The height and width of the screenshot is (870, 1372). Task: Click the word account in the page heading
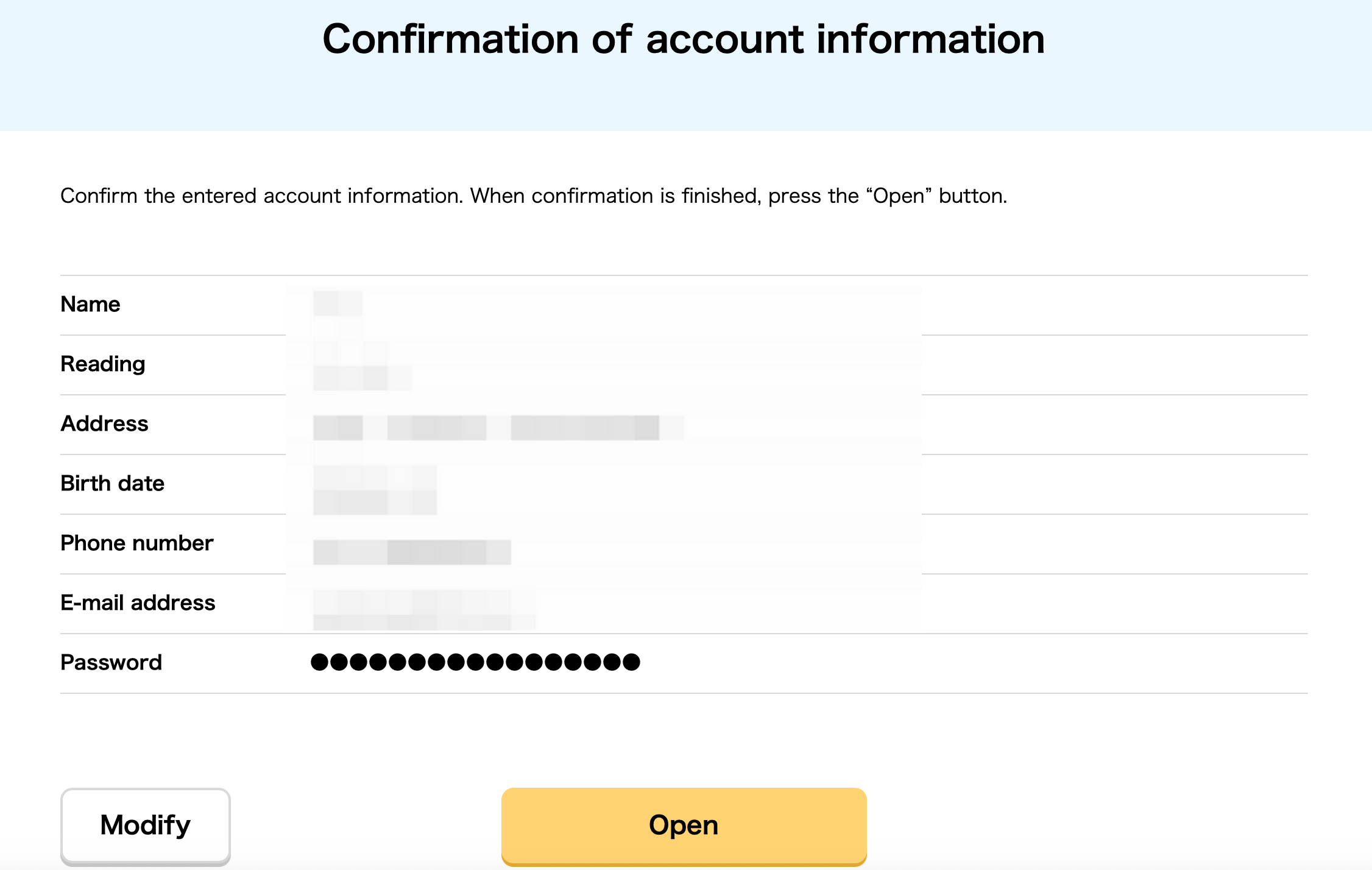[x=725, y=40]
